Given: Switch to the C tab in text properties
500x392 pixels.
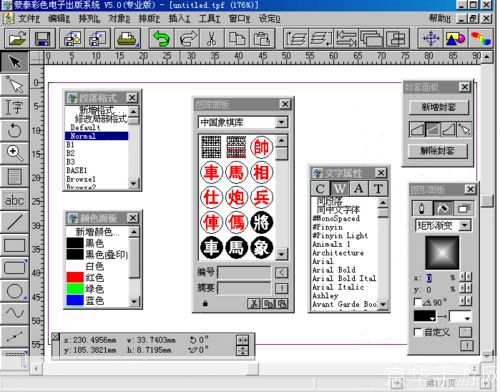Looking at the screenshot, I should [320, 189].
